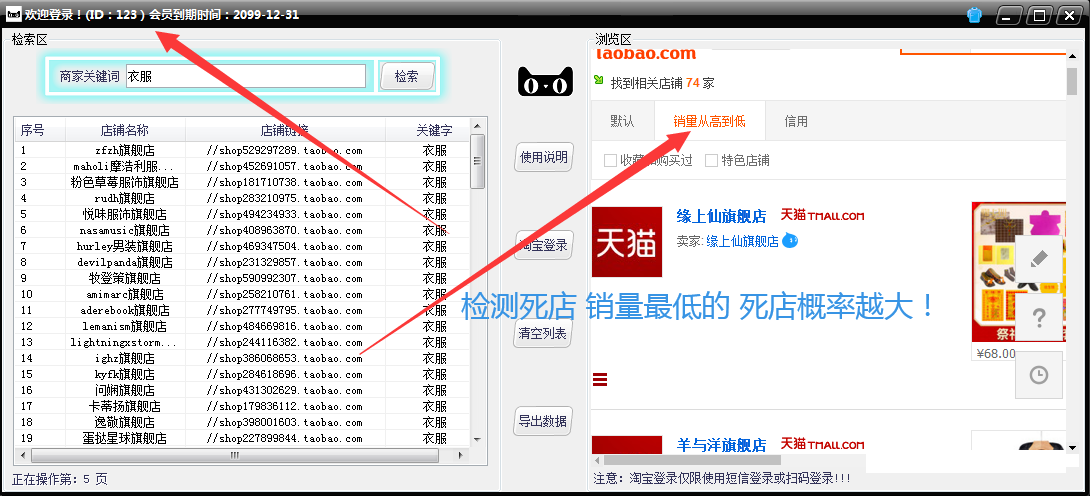The height and width of the screenshot is (496, 1090).
Task: Select row 10 amimarc旗舰店
Action: [x=242, y=294]
